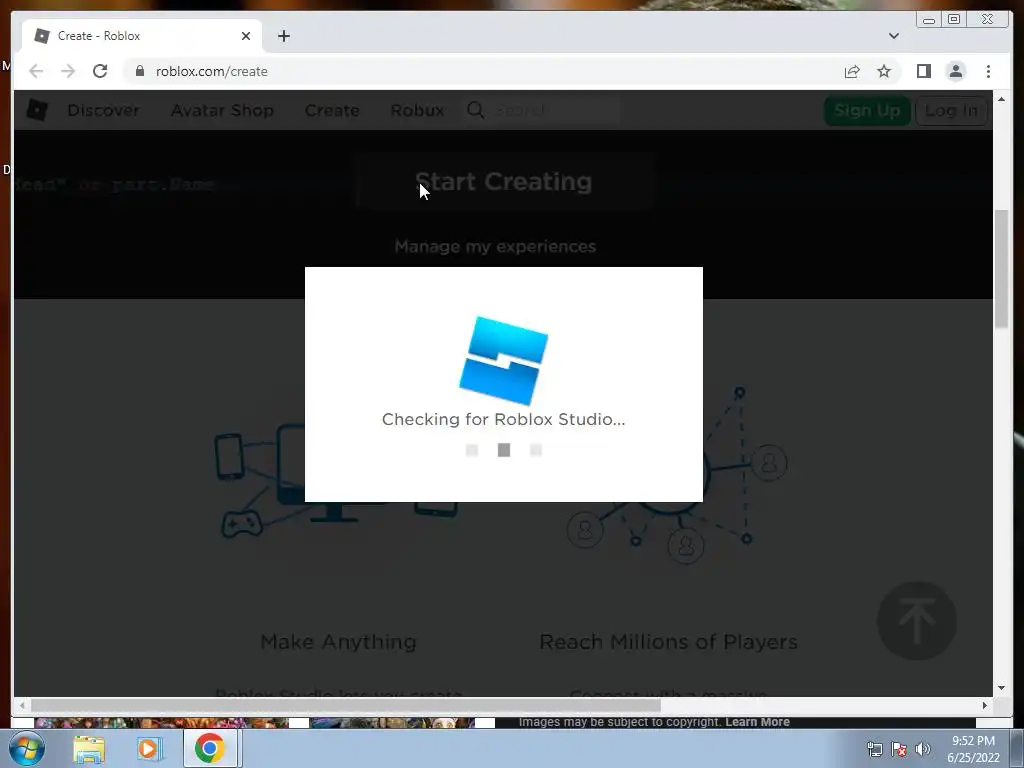
Task: Minimize the Chrome window
Action: pyautogui.click(x=929, y=20)
